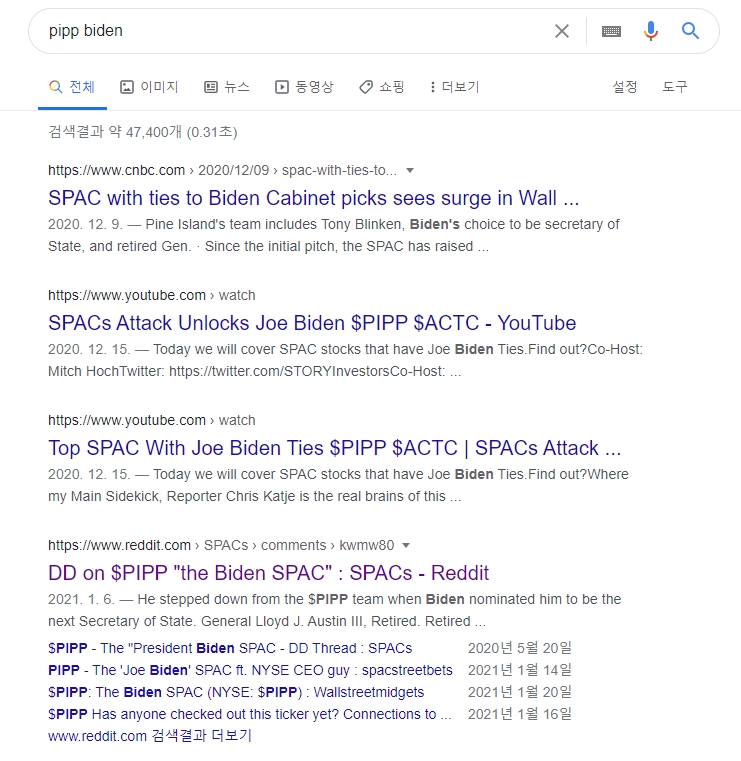Expand options arrow next to reddit.com URL
This screenshot has height=761, width=741.
[406, 546]
